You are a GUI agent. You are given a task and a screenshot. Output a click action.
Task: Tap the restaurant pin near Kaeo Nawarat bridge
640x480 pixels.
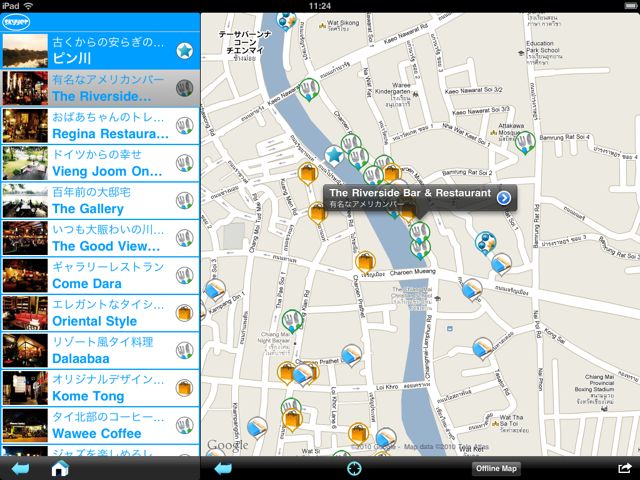point(309,89)
